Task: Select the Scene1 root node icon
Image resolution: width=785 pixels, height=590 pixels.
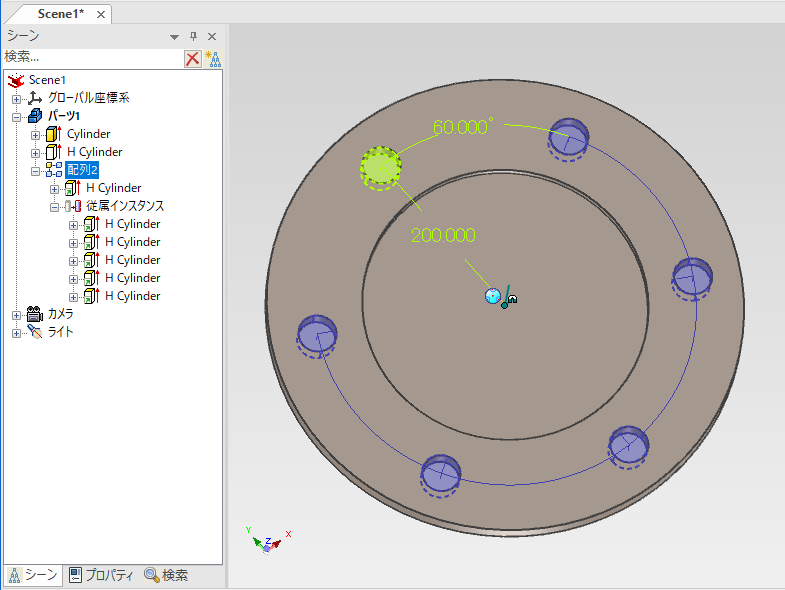Action: (x=16, y=80)
